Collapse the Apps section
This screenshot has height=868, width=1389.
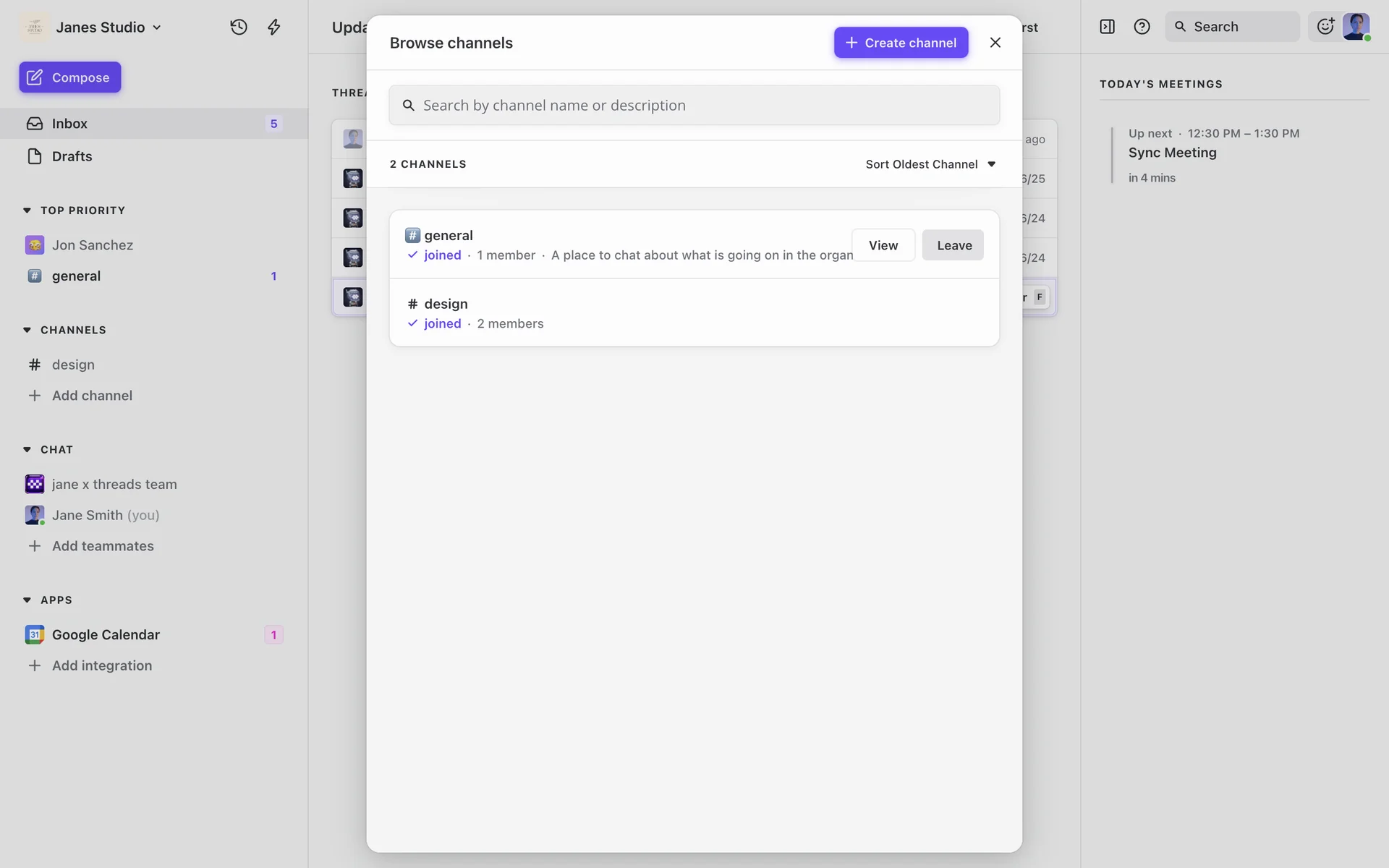(x=27, y=600)
